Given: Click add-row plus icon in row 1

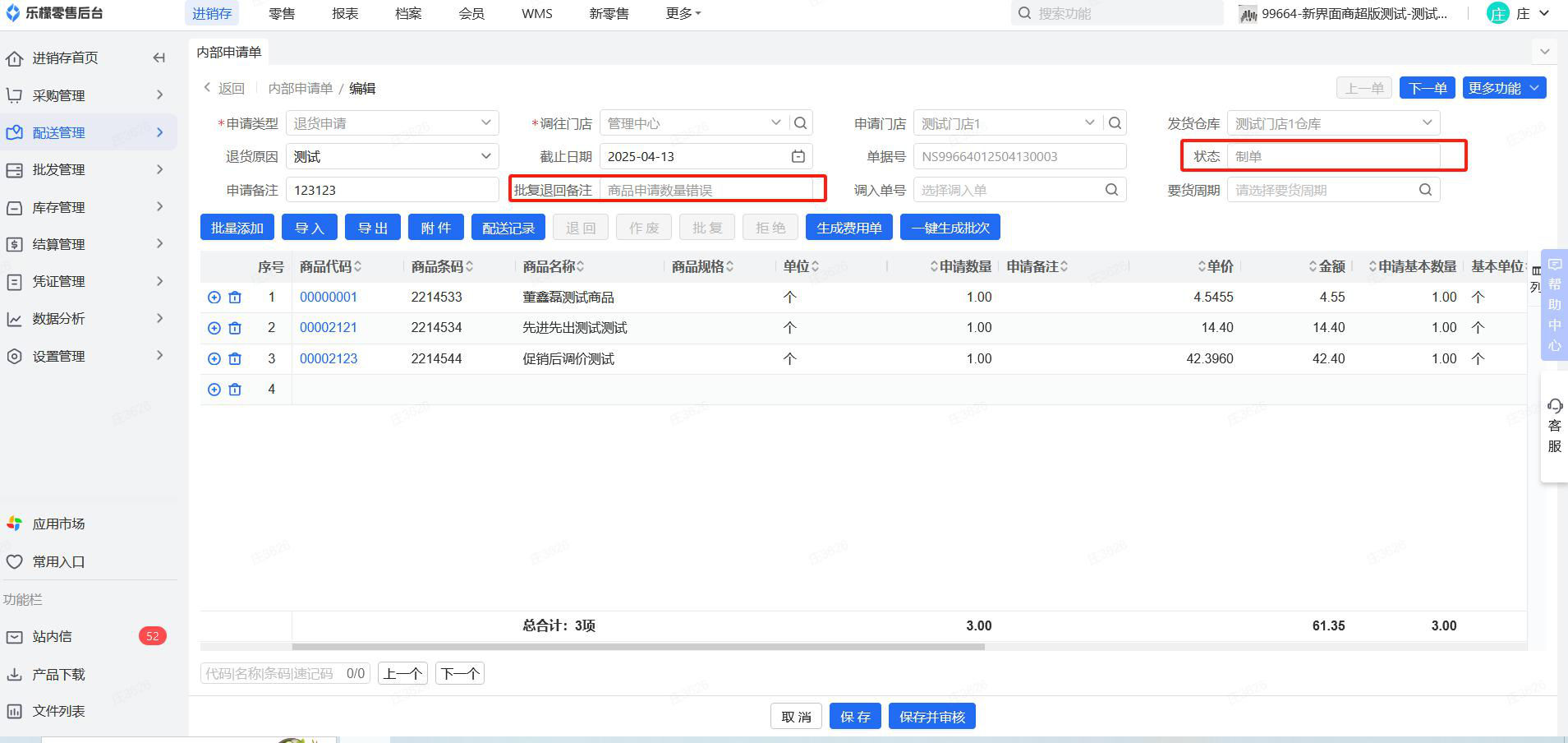Looking at the screenshot, I should coord(214,298).
